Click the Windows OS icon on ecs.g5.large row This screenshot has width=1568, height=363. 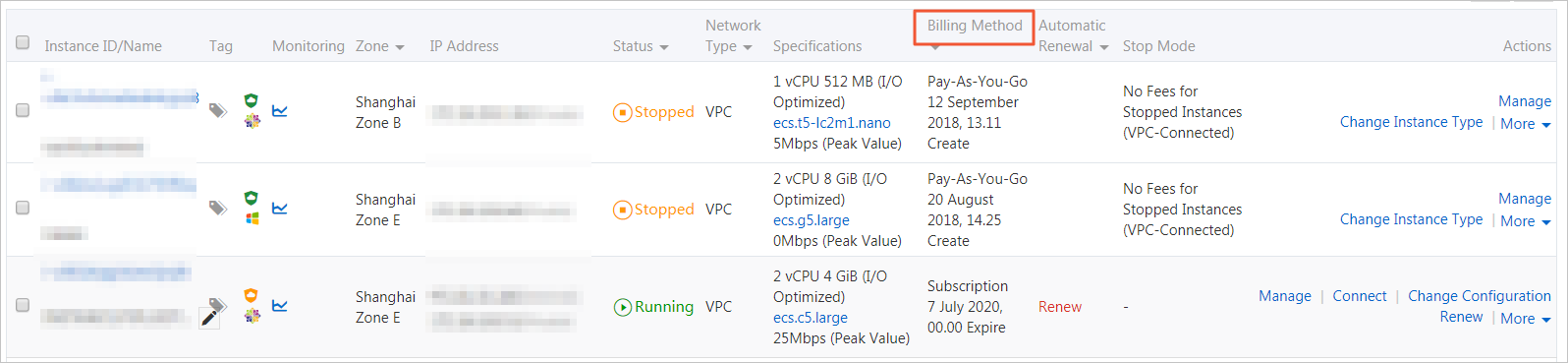click(252, 217)
